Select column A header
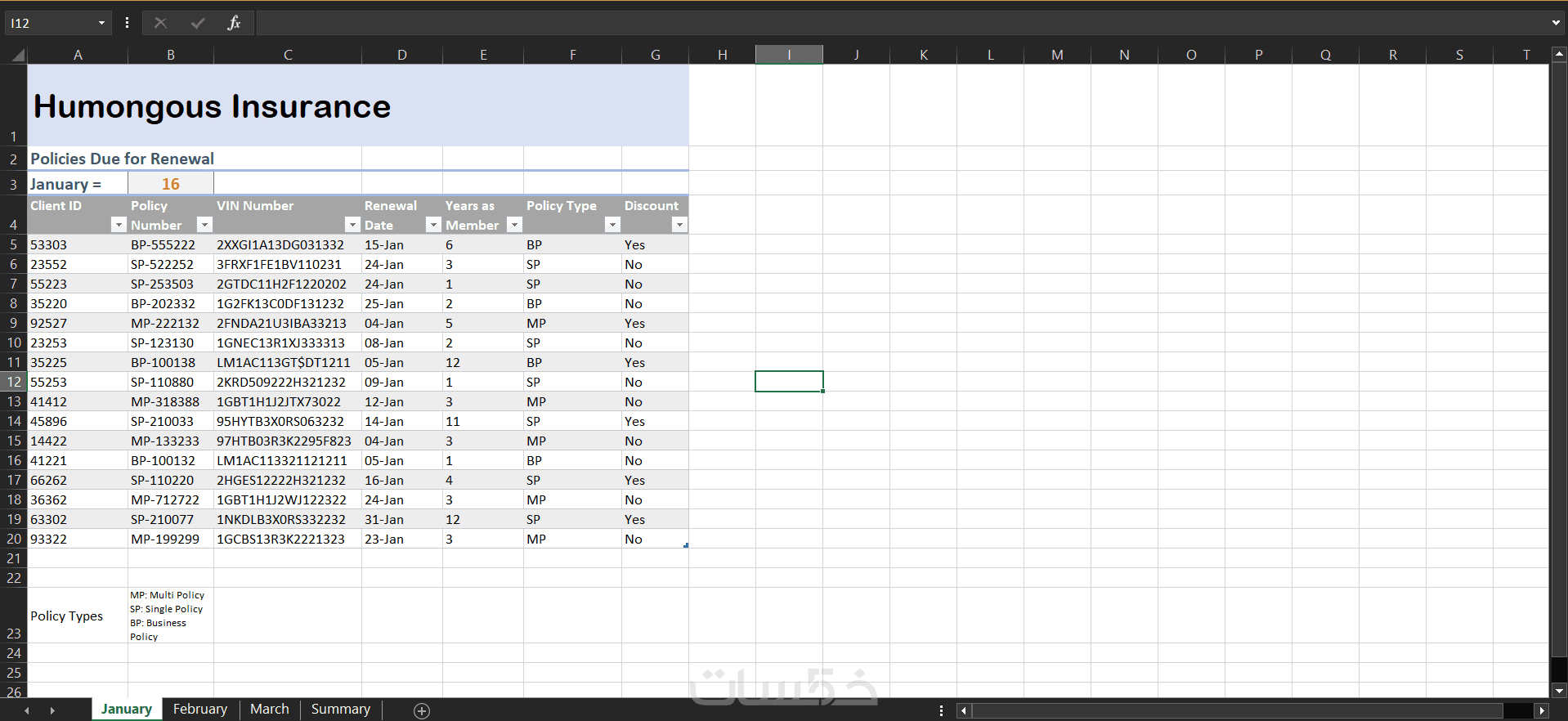Viewport: 1568px width, 721px height. point(78,55)
